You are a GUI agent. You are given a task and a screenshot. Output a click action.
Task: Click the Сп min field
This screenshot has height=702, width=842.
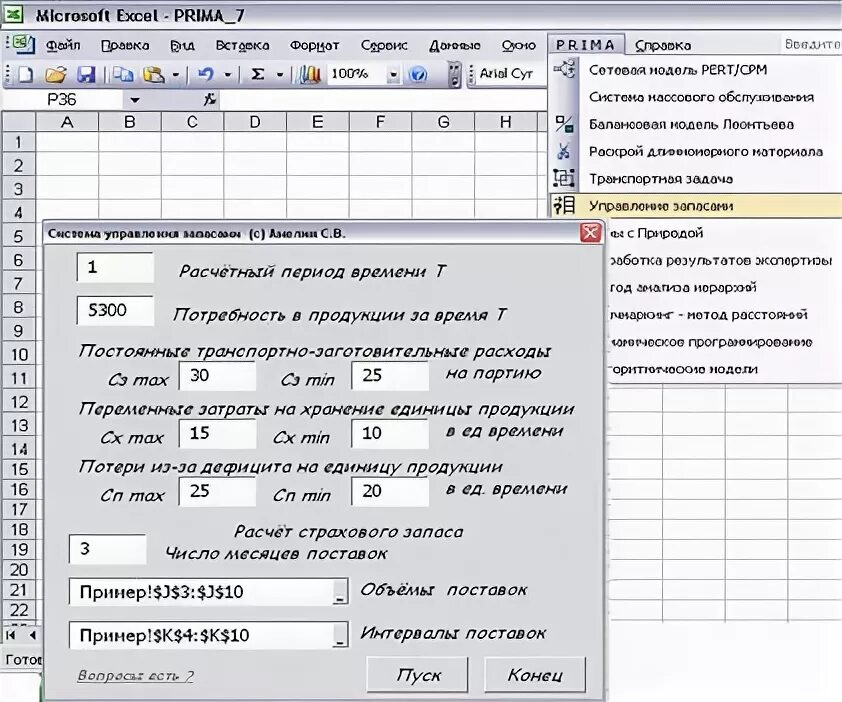[390, 491]
